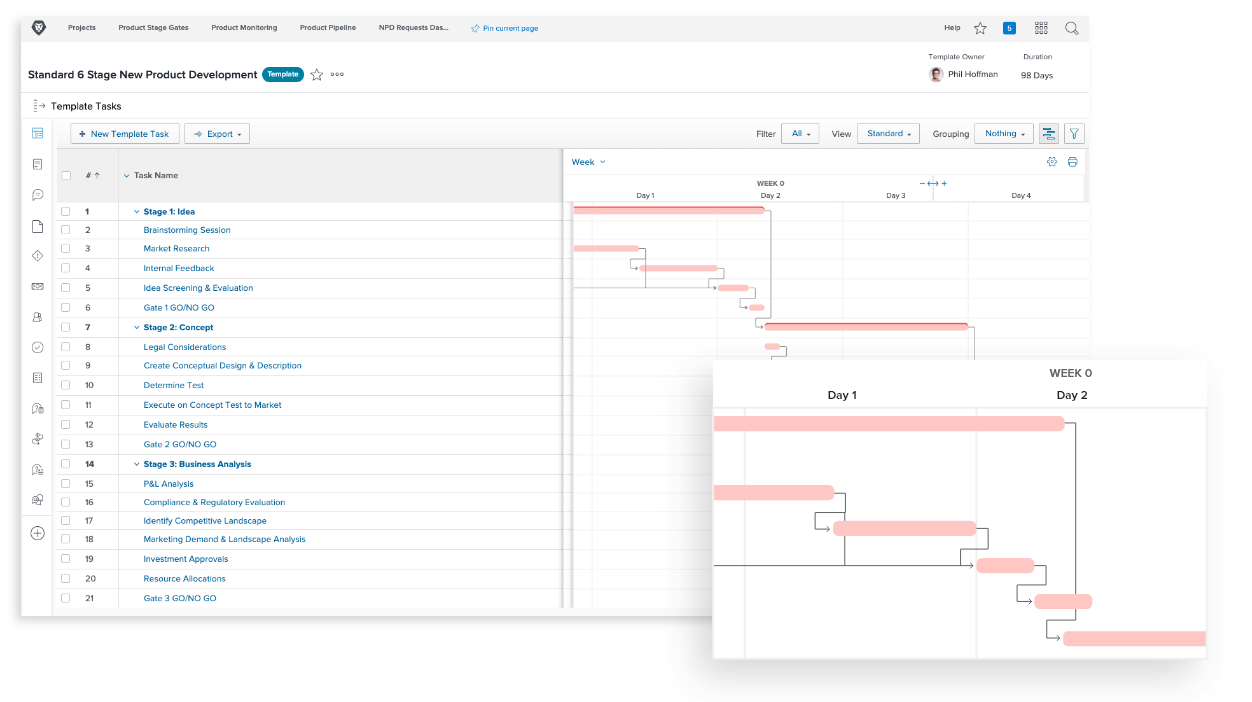Zoom in the Gantt with plus icon

click(944, 183)
